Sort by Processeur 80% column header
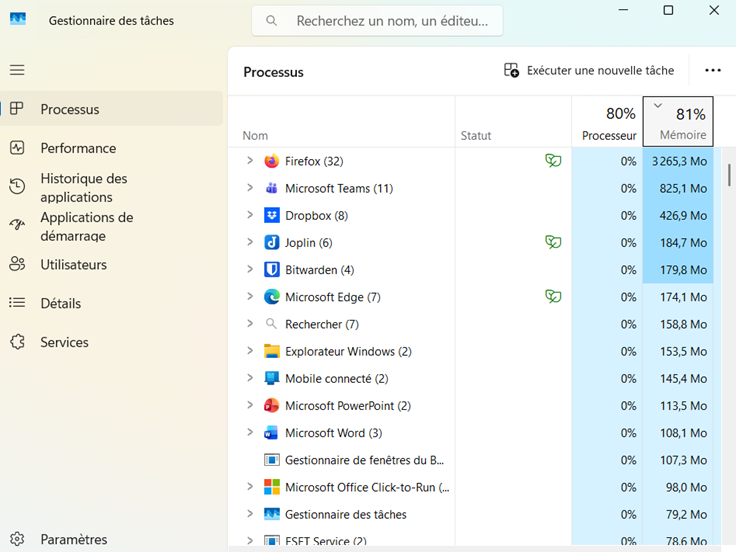 [x=607, y=122]
